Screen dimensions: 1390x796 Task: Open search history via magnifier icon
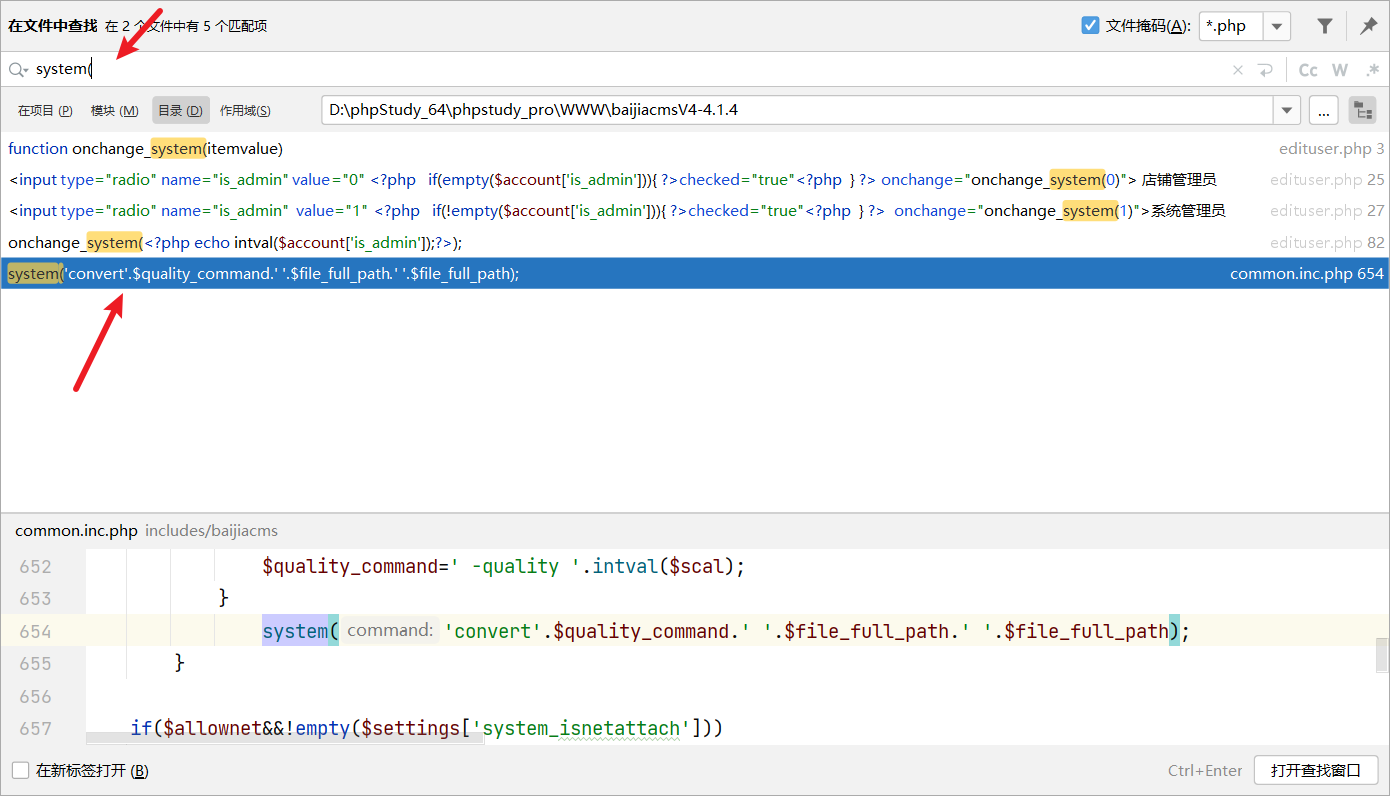tap(17, 70)
